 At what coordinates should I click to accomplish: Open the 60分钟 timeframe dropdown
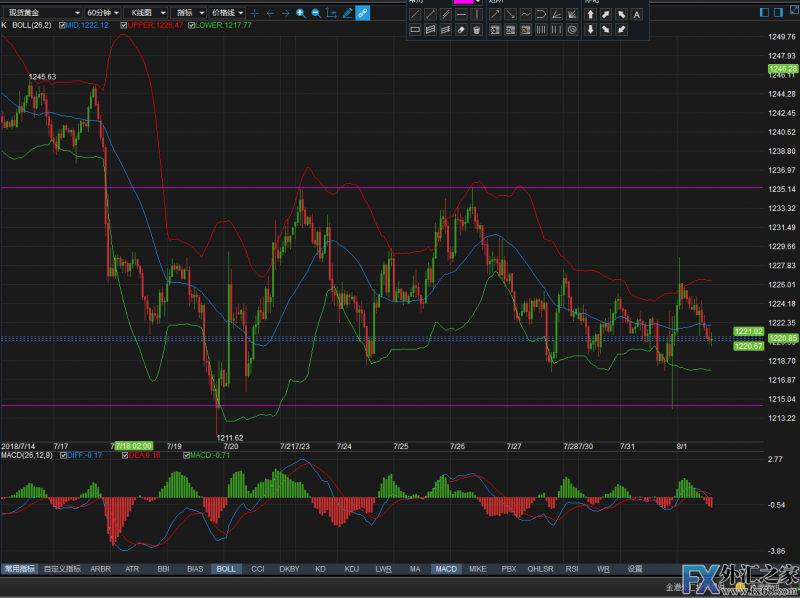(x=103, y=13)
